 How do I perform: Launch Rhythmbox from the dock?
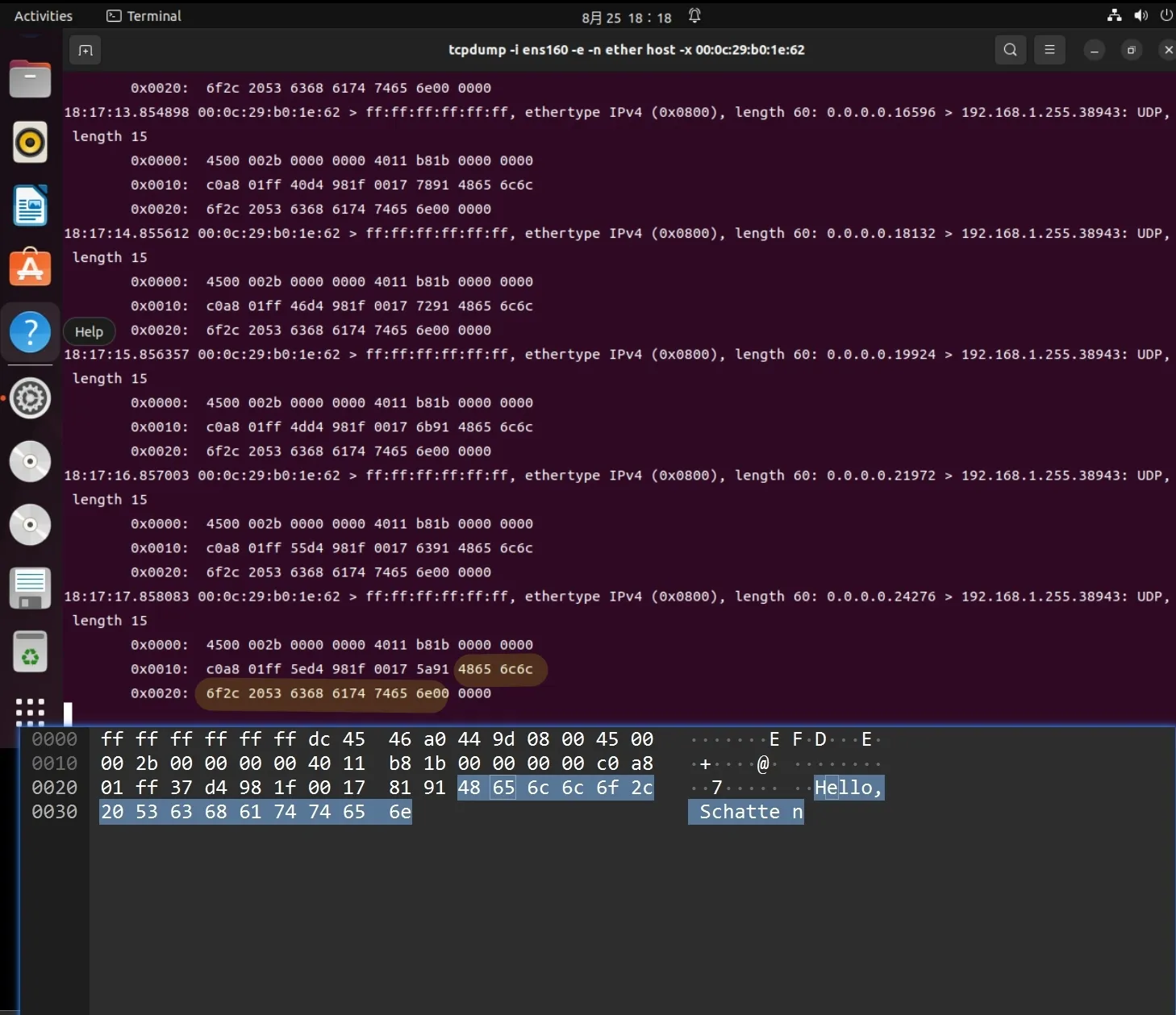(x=30, y=143)
